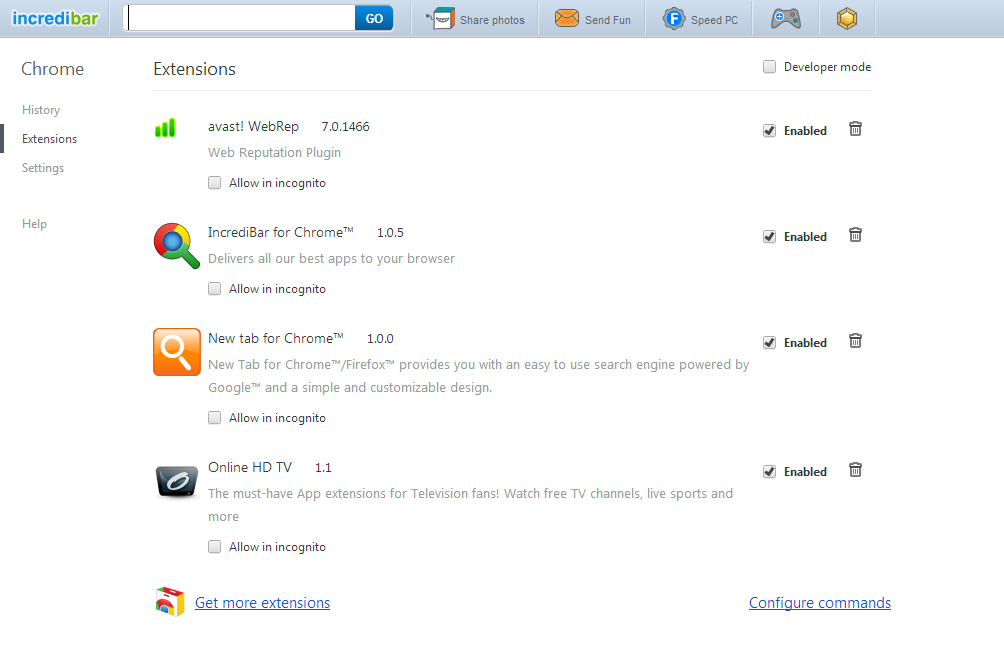The width and height of the screenshot is (1004, 666).
Task: Open History in Chrome sidebar
Action: click(x=41, y=110)
